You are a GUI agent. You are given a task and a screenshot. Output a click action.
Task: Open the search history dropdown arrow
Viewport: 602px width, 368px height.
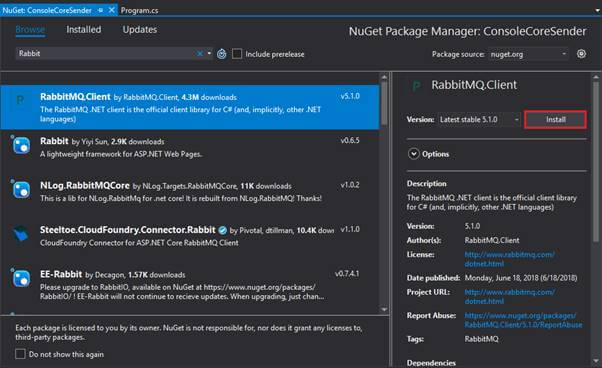(209, 53)
